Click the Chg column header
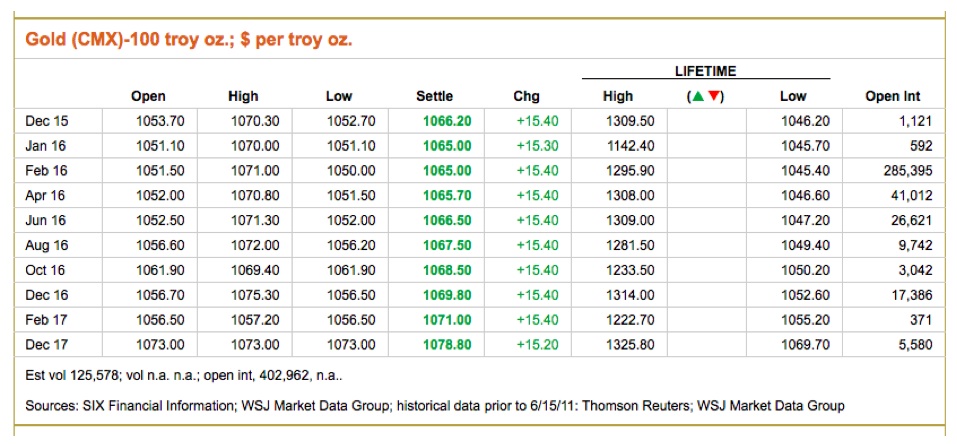Viewport: 957px width, 444px height. [x=526, y=97]
